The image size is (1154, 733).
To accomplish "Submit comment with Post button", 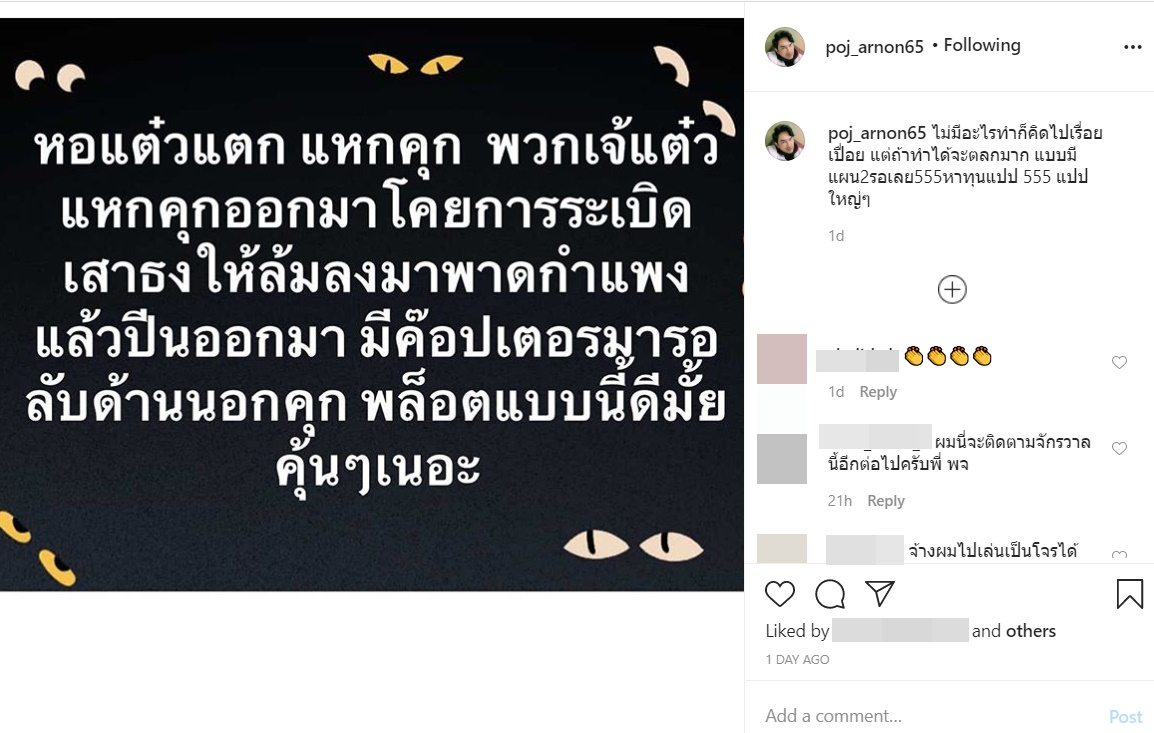I will (x=1125, y=716).
